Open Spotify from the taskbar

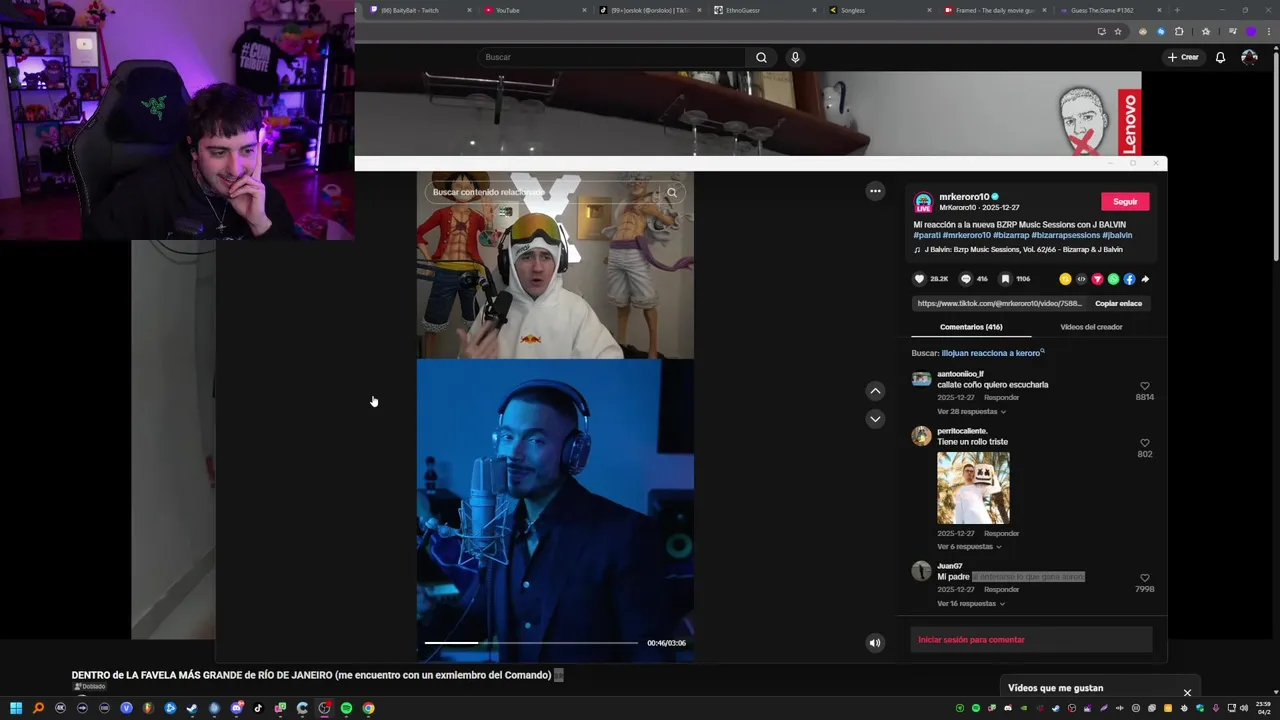(346, 708)
